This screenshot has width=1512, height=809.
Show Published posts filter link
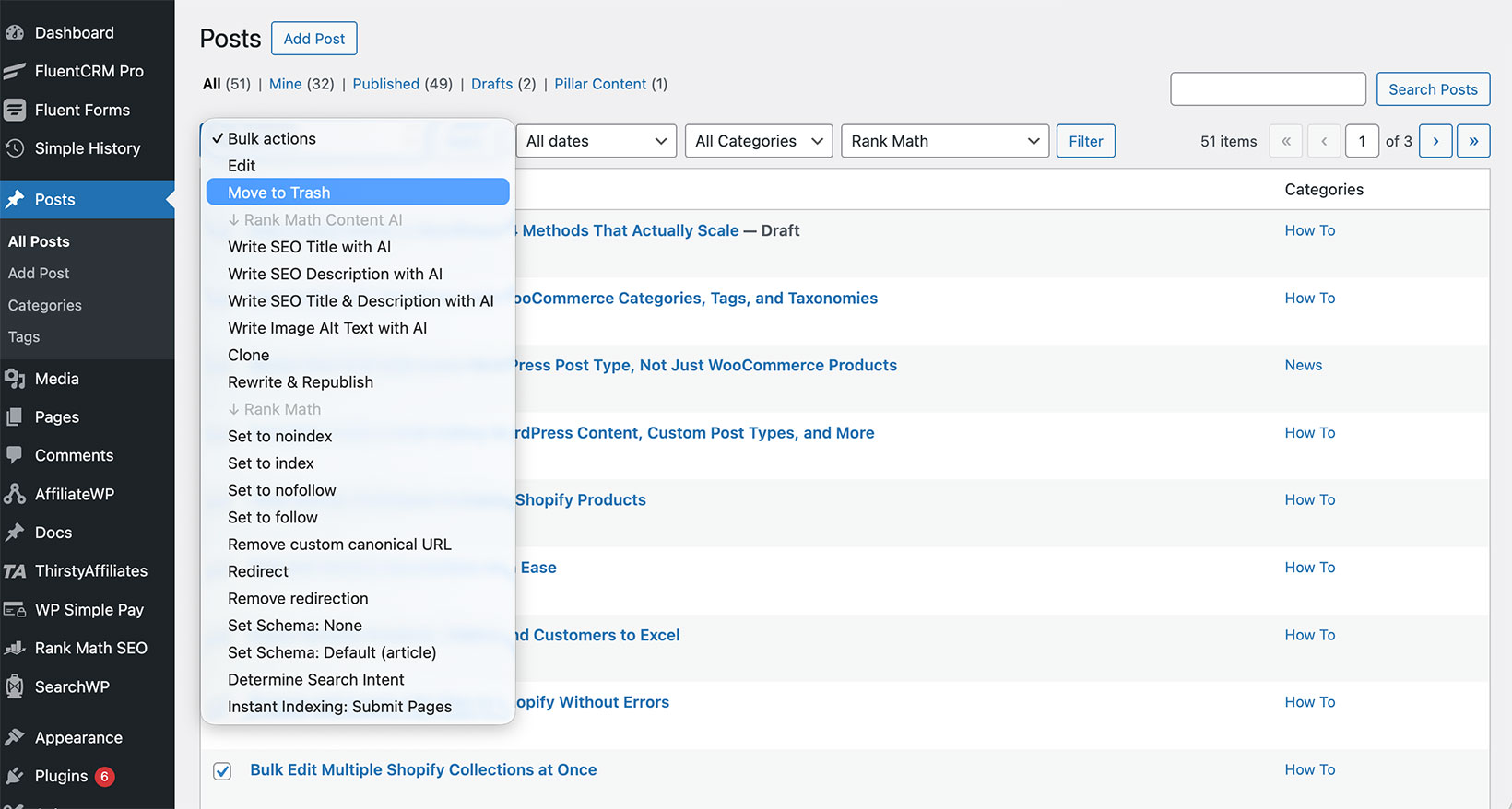pos(385,84)
